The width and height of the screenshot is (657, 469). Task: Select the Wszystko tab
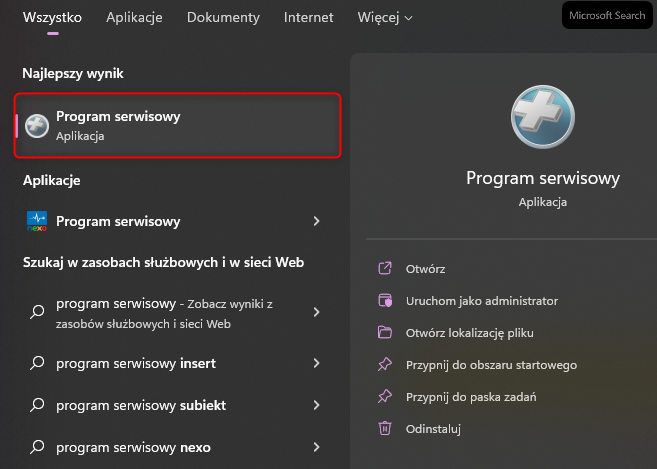52,18
